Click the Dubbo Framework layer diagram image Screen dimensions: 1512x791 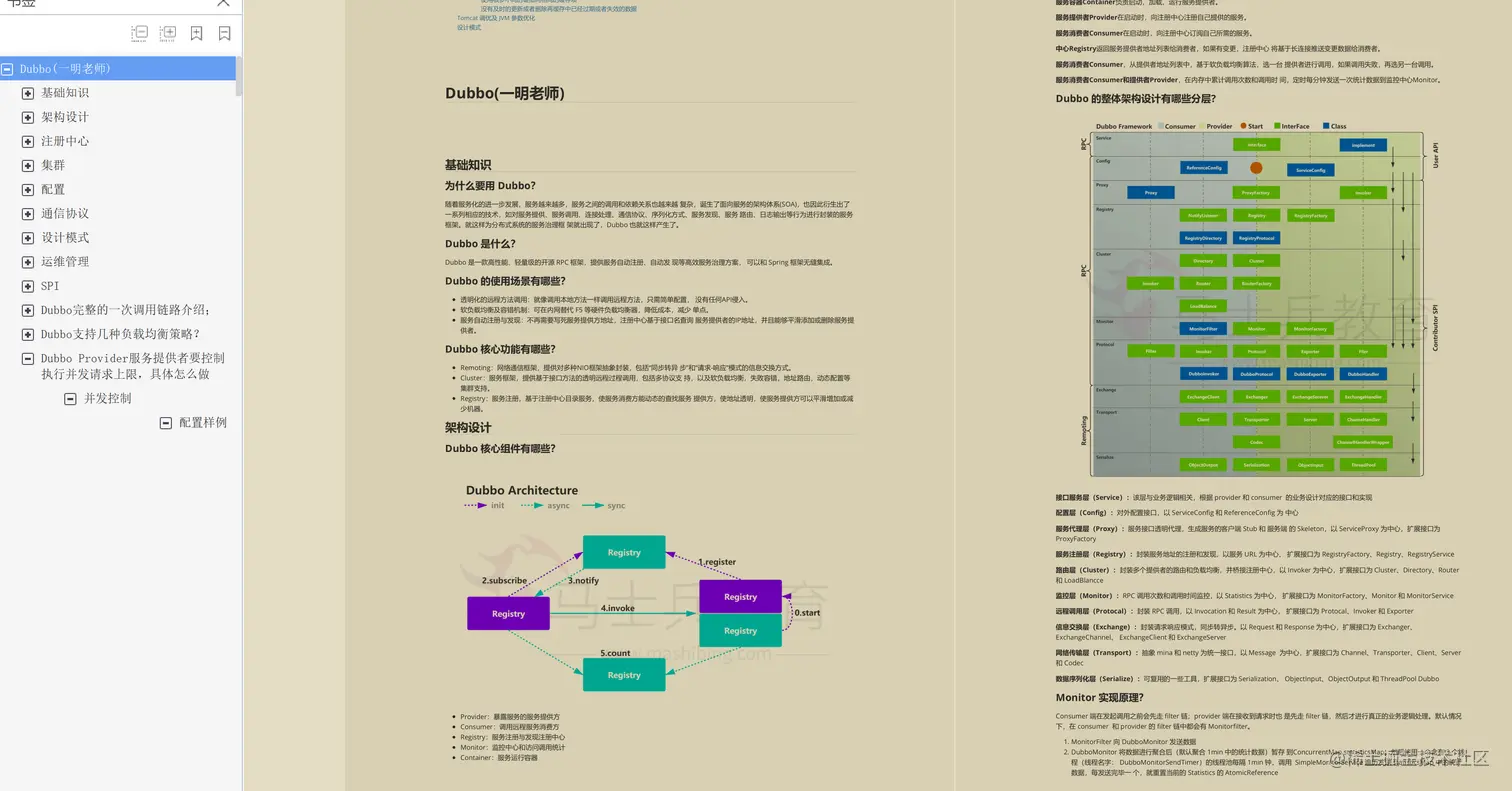1260,299
